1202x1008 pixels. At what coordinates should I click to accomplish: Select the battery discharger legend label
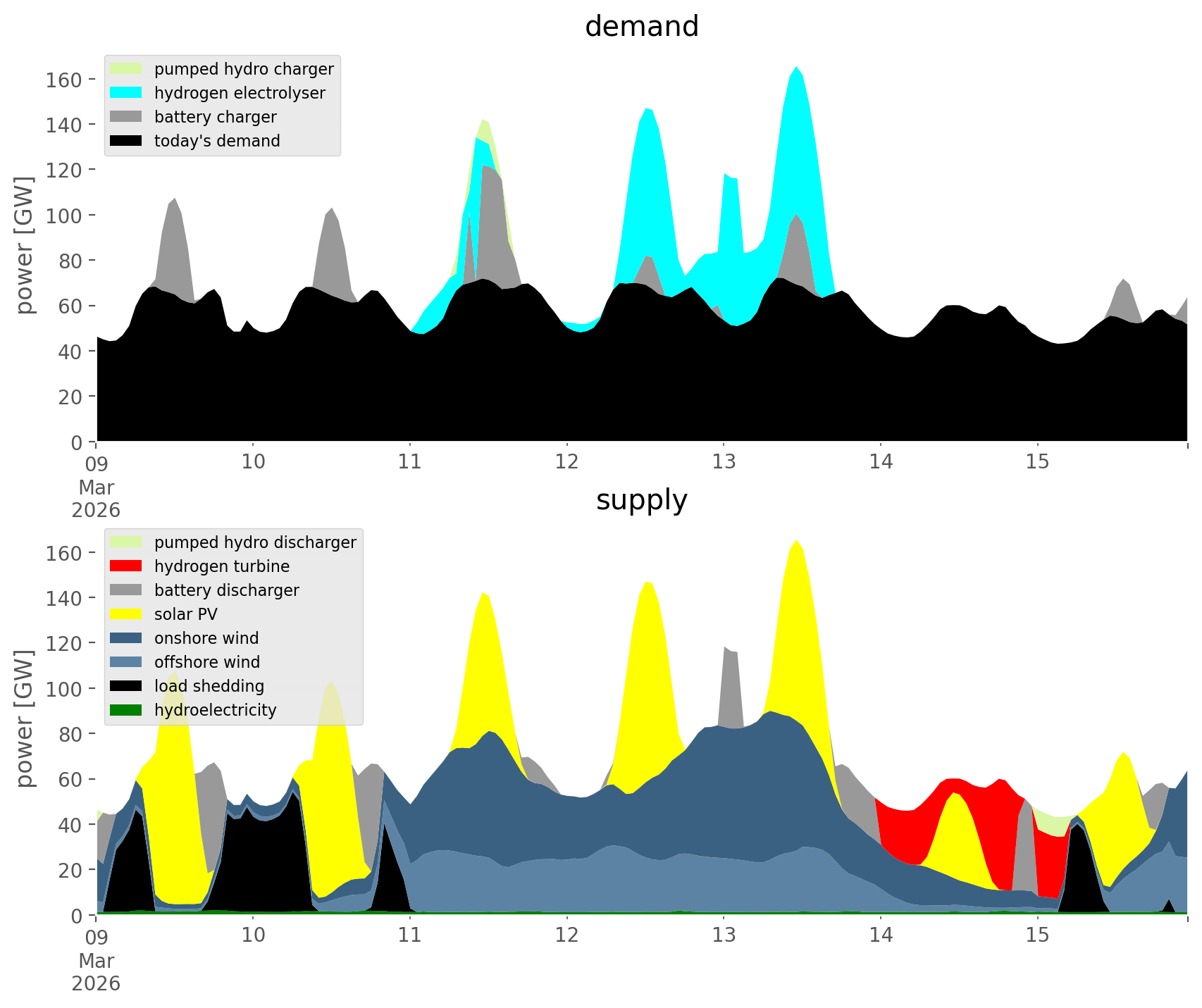pyautogui.click(x=226, y=590)
